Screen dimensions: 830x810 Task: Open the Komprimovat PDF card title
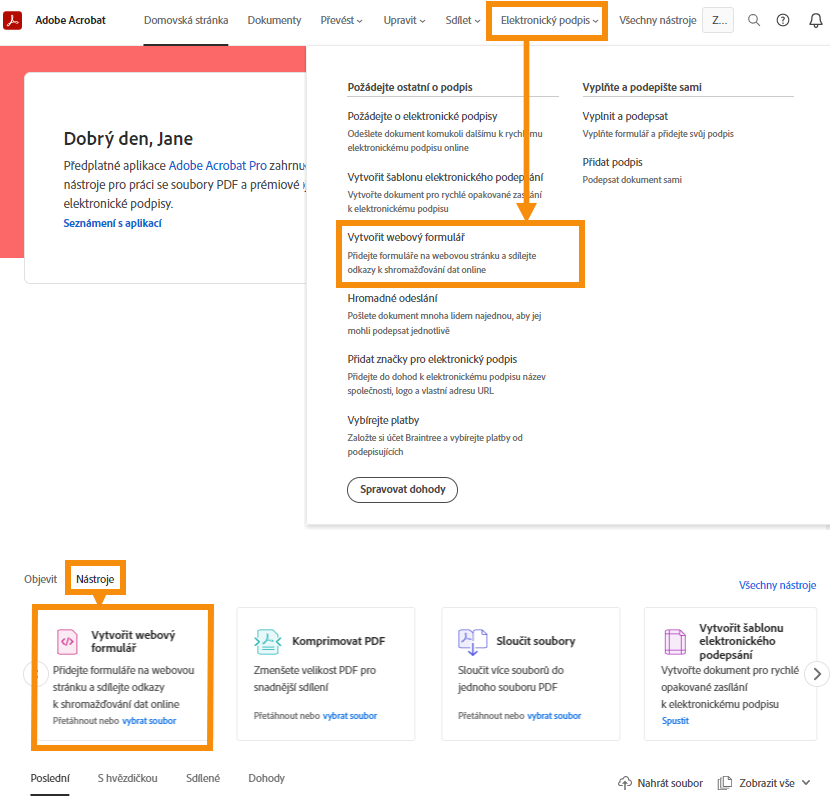[x=339, y=641]
